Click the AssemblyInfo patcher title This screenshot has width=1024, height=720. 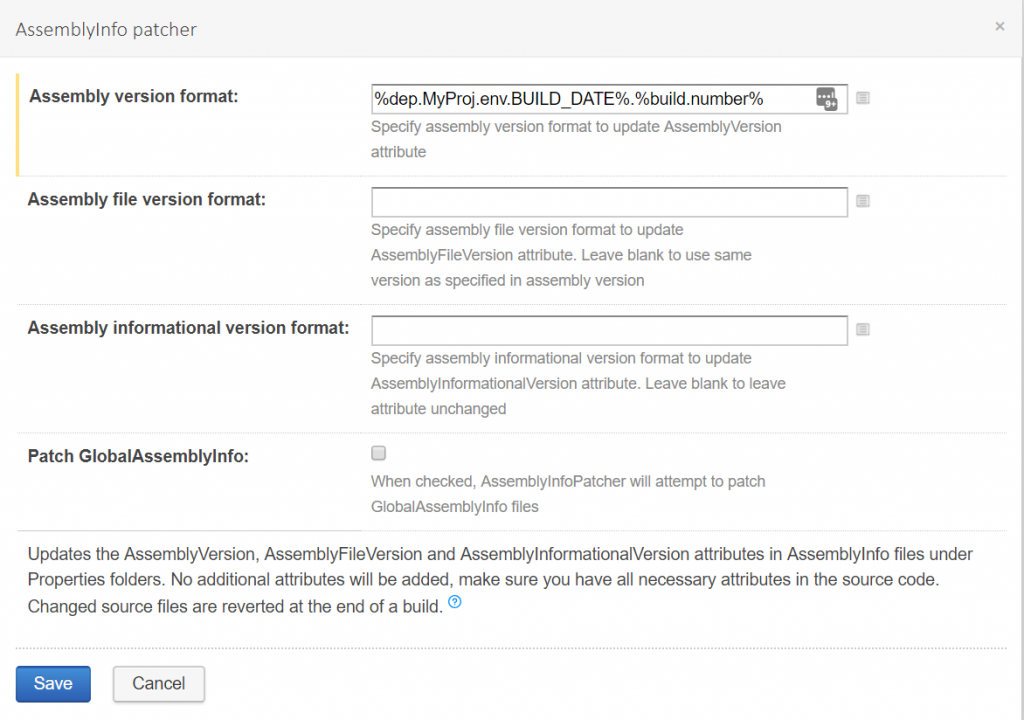106,29
